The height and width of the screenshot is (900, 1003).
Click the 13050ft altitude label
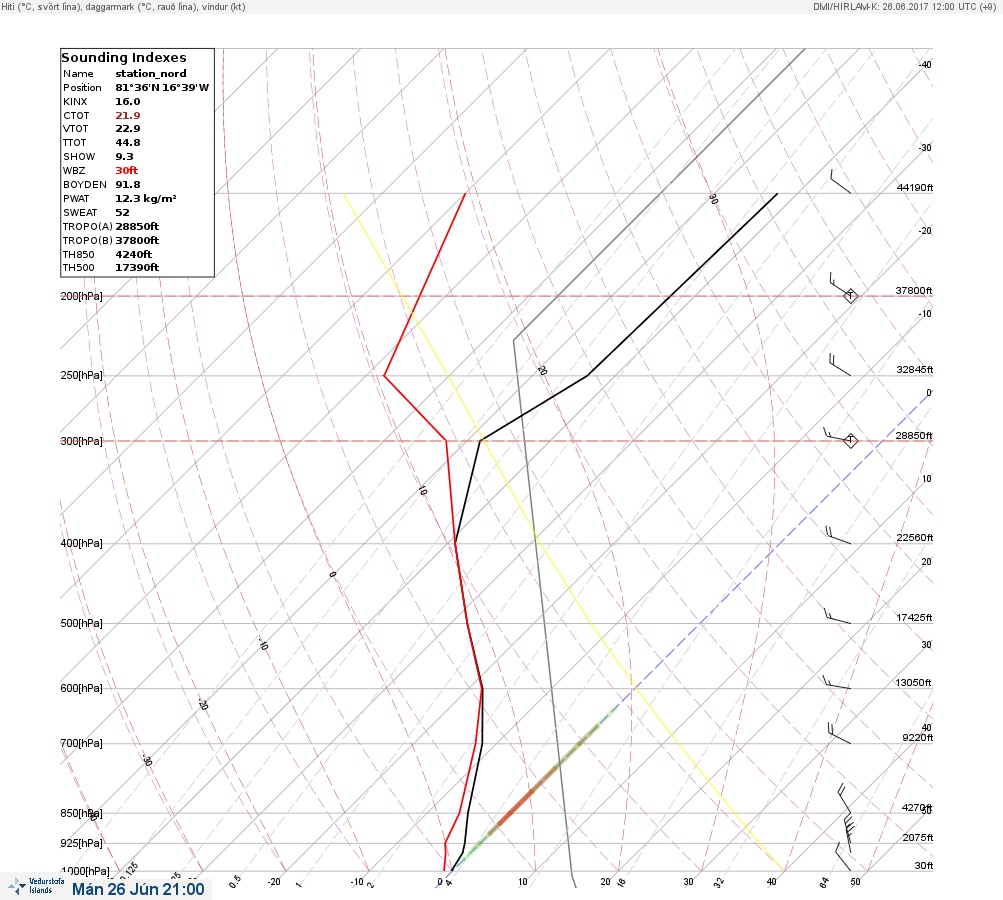pyautogui.click(x=913, y=683)
